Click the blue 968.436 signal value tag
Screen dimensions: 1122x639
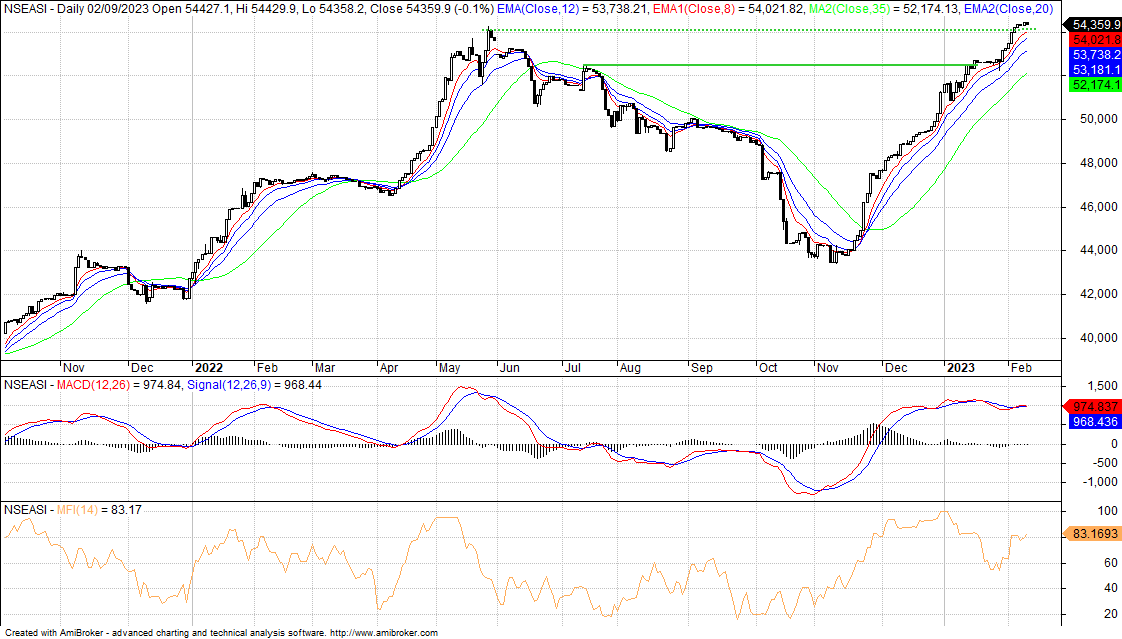(x=1095, y=422)
